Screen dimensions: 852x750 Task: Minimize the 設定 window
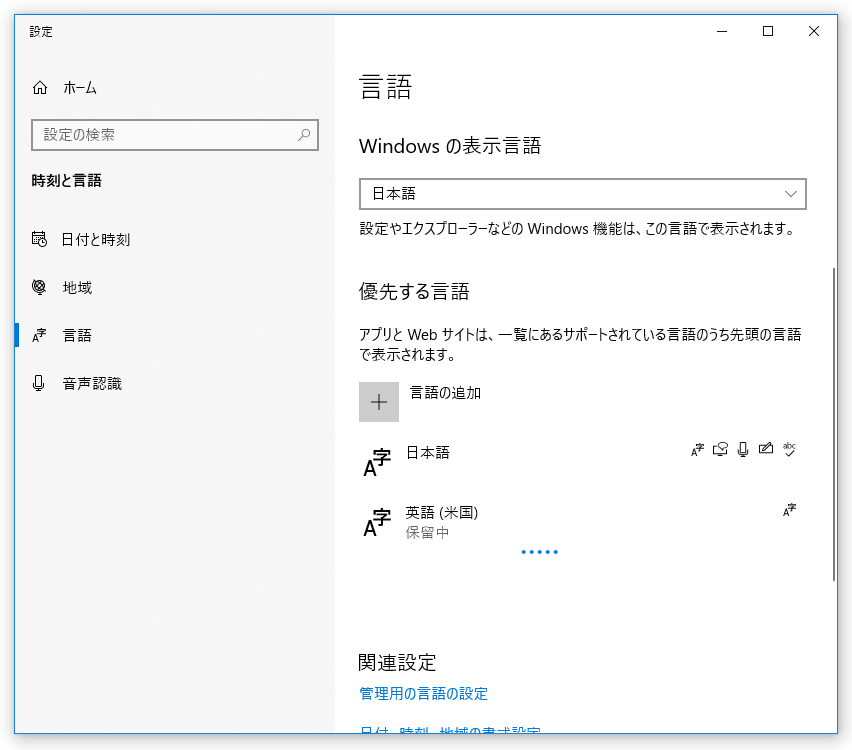click(x=722, y=32)
